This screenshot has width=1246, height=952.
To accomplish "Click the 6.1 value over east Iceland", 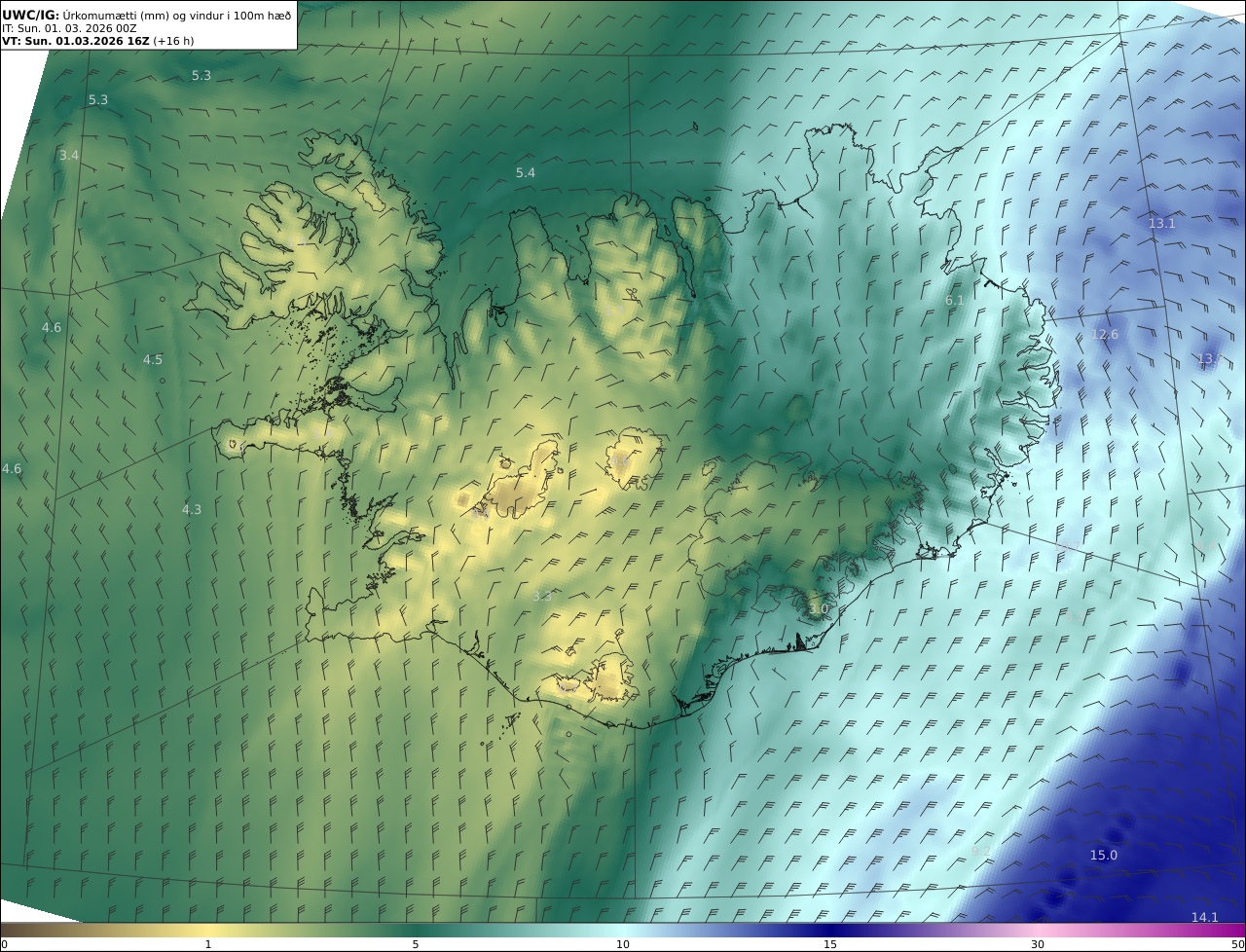I will (x=955, y=301).
